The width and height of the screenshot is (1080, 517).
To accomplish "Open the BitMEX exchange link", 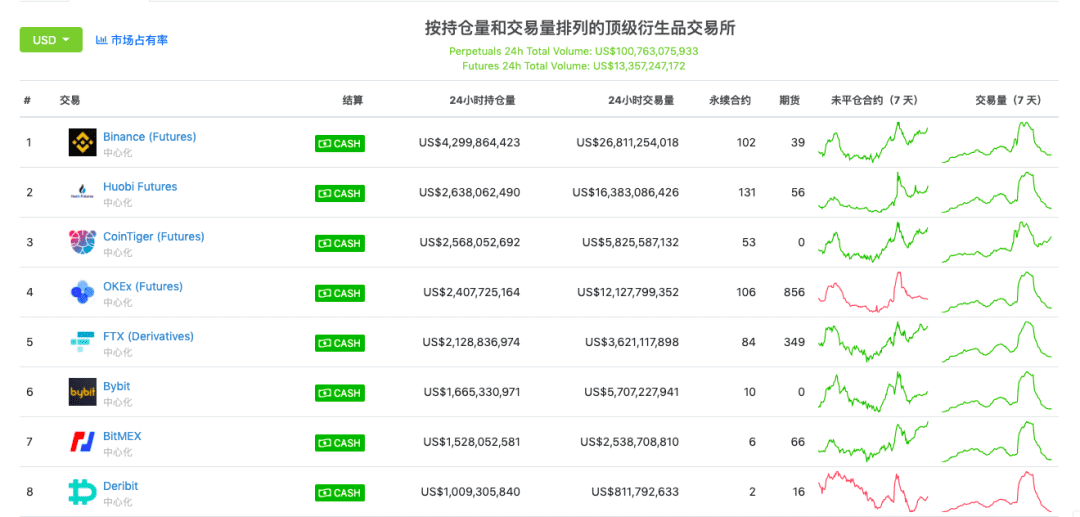I will pos(122,436).
